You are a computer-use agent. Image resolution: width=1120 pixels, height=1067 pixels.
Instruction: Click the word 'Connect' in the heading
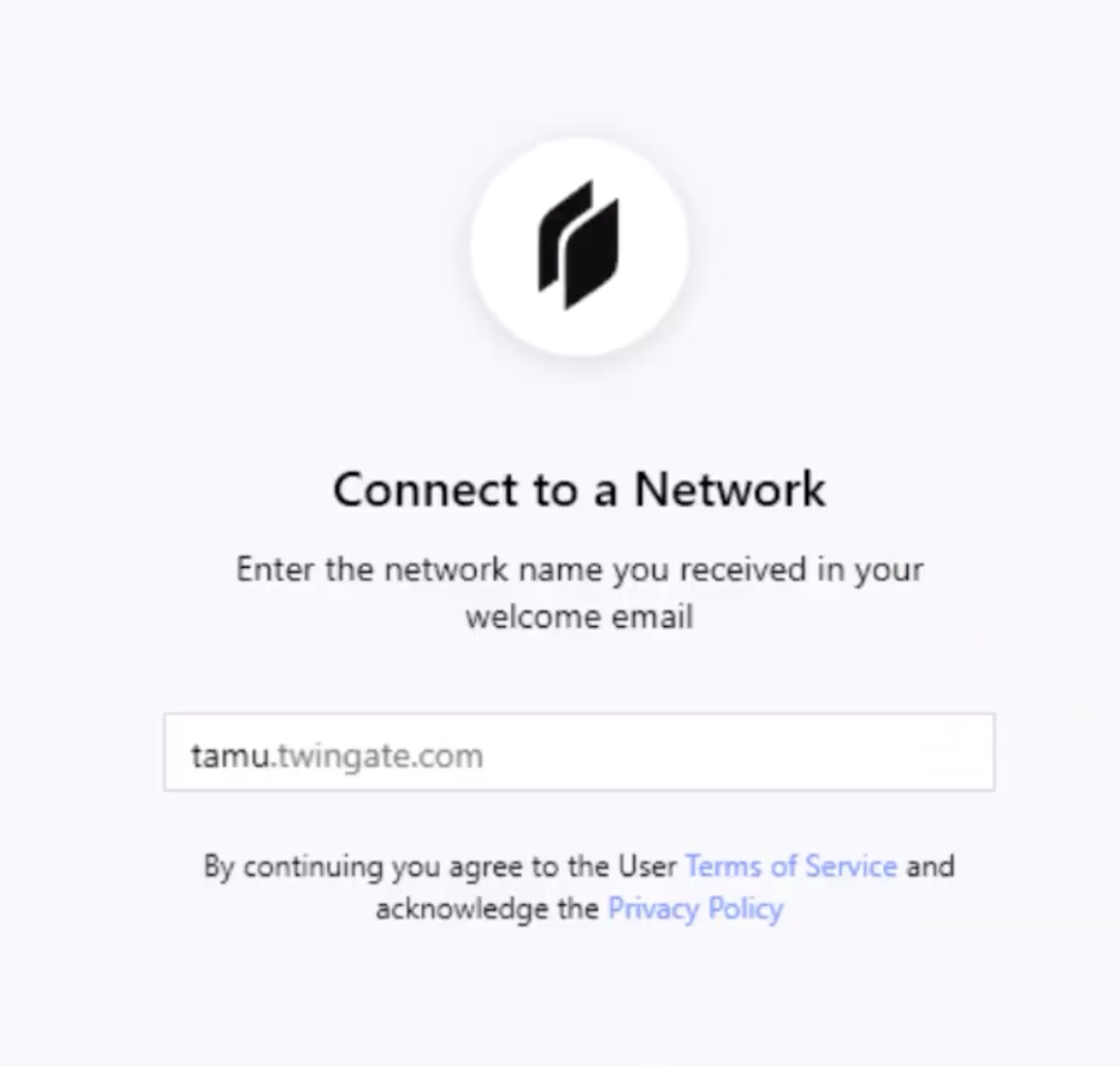tap(426, 489)
